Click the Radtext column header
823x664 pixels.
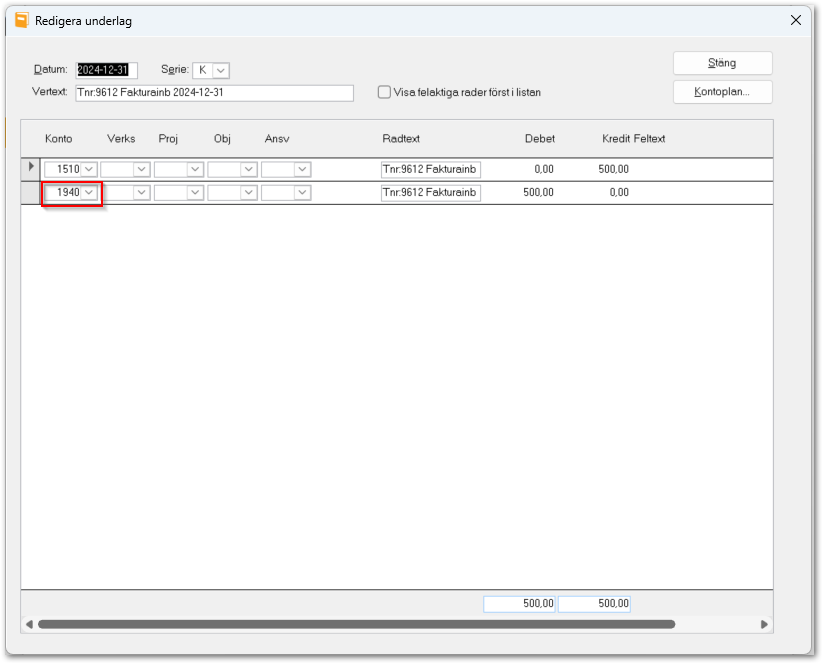[401, 139]
